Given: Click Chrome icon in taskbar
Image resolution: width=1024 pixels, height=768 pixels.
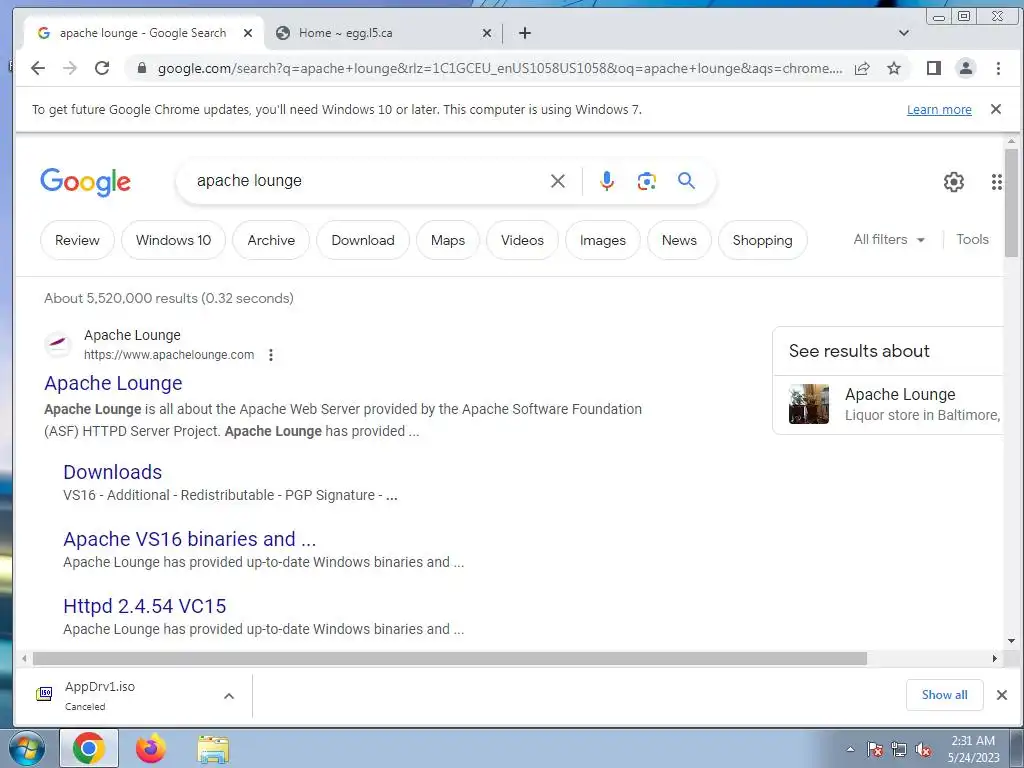Looking at the screenshot, I should coord(89,748).
